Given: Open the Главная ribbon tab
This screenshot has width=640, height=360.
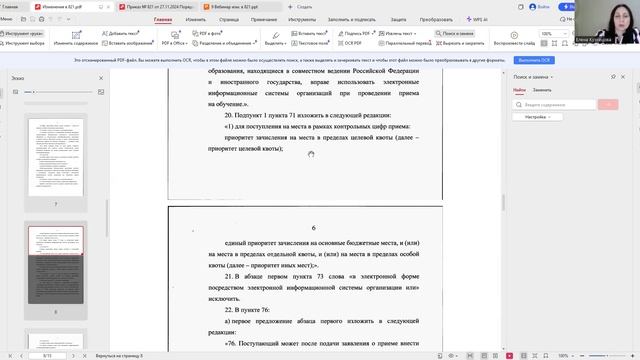Looking at the screenshot, I should click(x=163, y=19).
